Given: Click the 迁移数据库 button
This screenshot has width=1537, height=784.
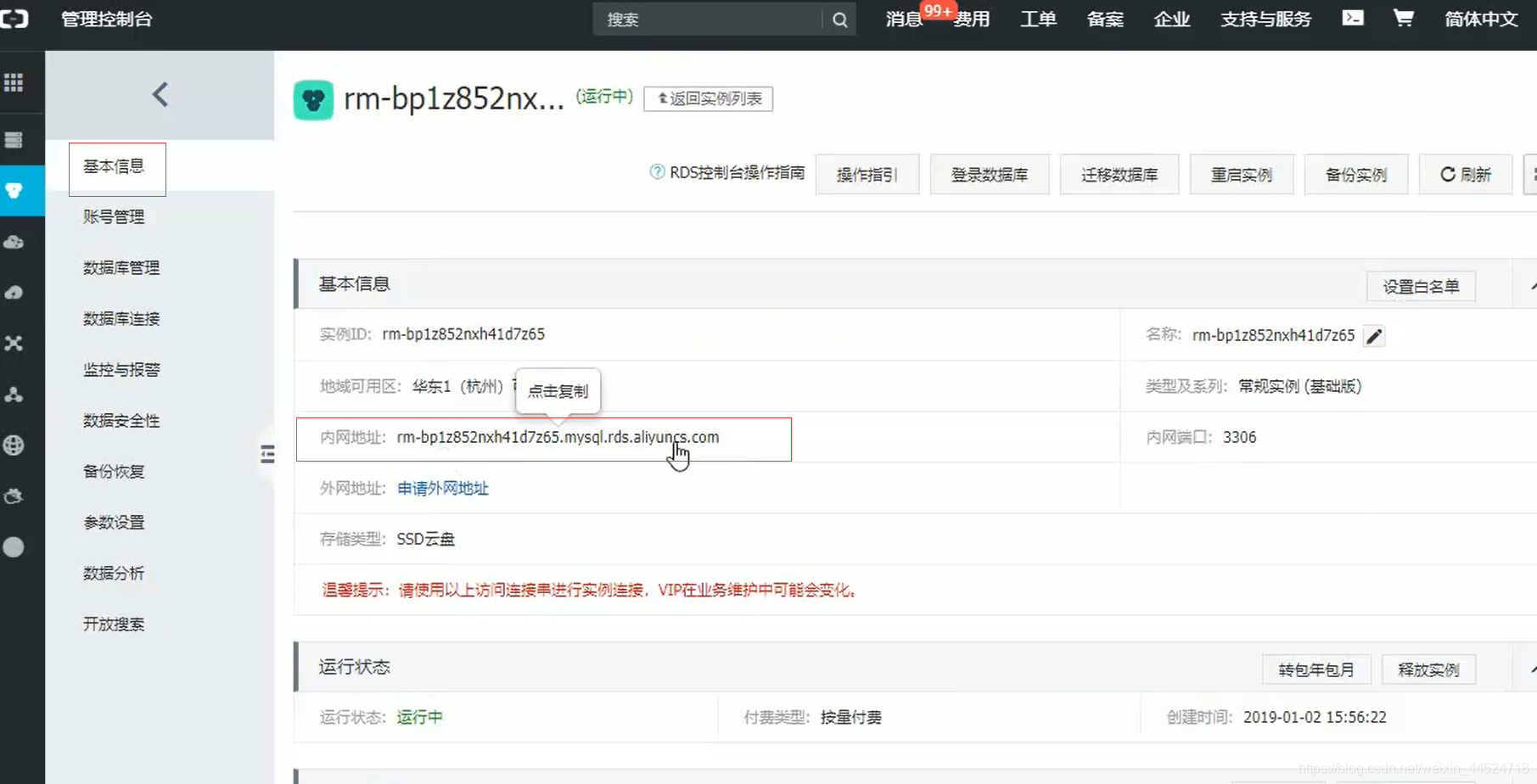Looking at the screenshot, I should click(x=1119, y=175).
